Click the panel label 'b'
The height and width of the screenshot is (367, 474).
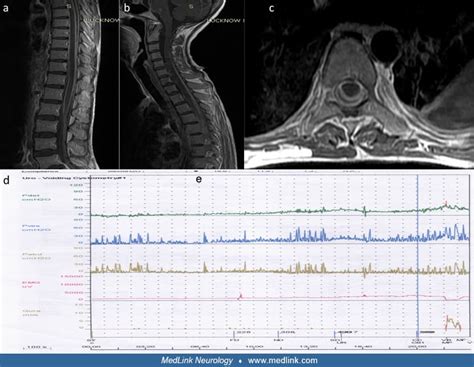click(127, 8)
